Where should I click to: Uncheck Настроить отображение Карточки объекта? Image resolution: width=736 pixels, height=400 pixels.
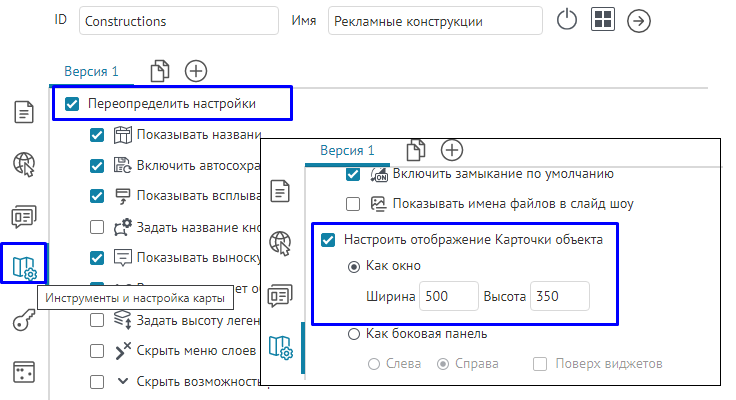pos(327,240)
